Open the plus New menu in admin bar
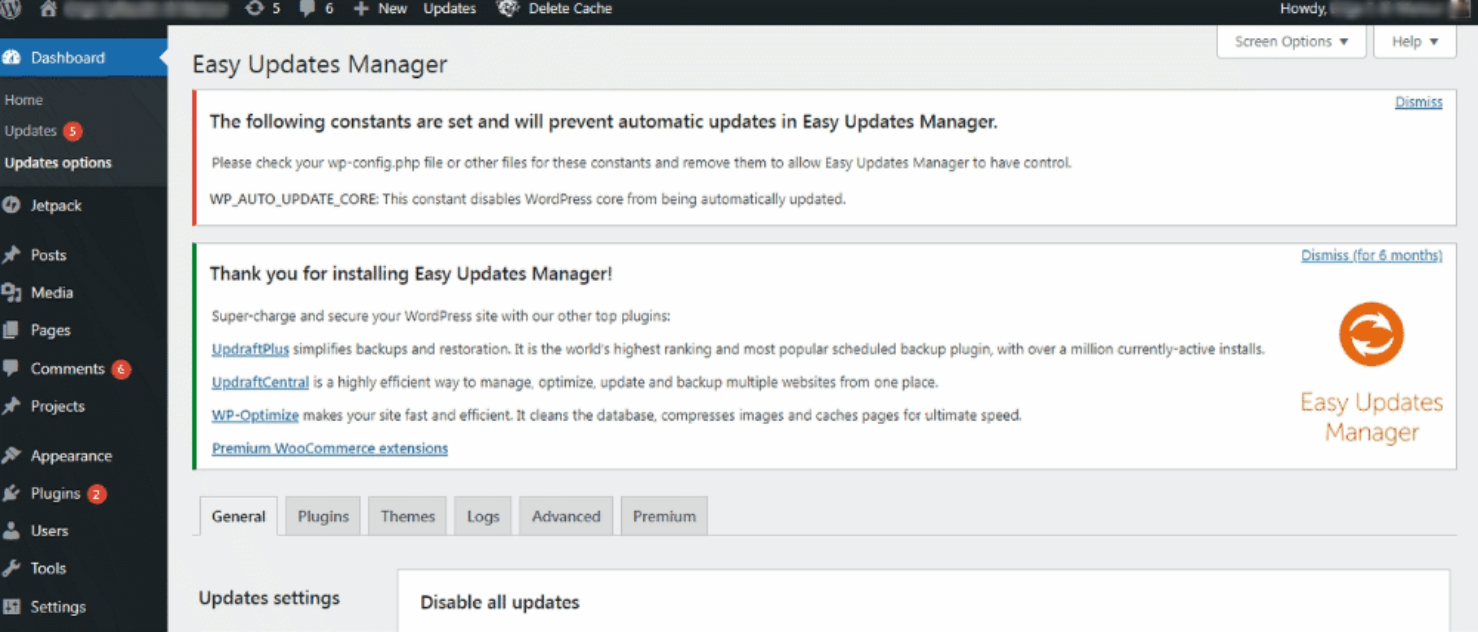 click(x=380, y=8)
